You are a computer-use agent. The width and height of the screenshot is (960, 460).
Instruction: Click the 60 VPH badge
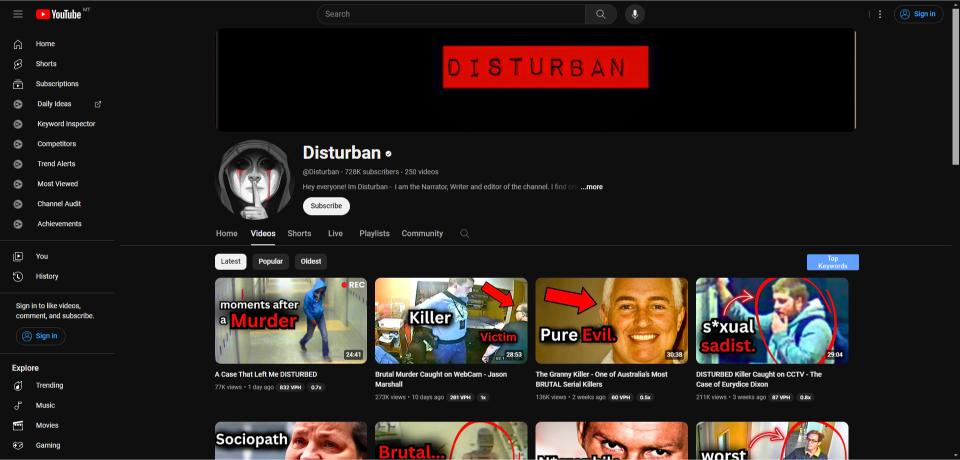point(621,398)
